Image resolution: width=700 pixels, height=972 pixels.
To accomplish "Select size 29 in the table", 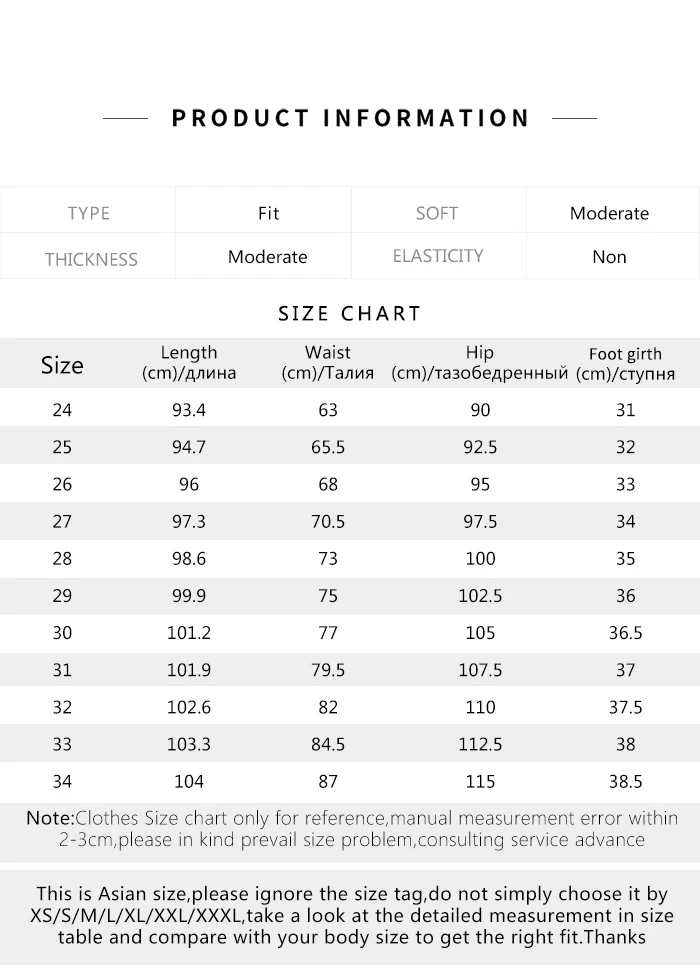I will tap(62, 595).
